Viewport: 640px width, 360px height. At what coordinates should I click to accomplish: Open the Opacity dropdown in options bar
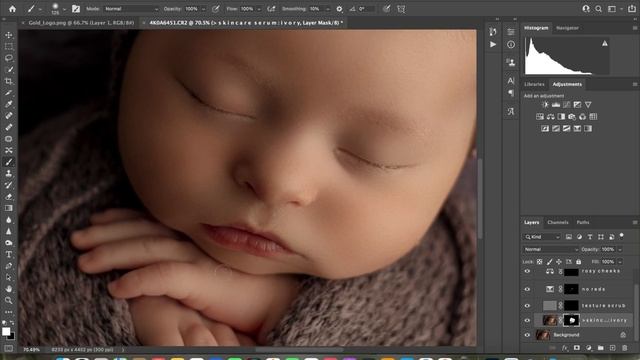[x=203, y=9]
